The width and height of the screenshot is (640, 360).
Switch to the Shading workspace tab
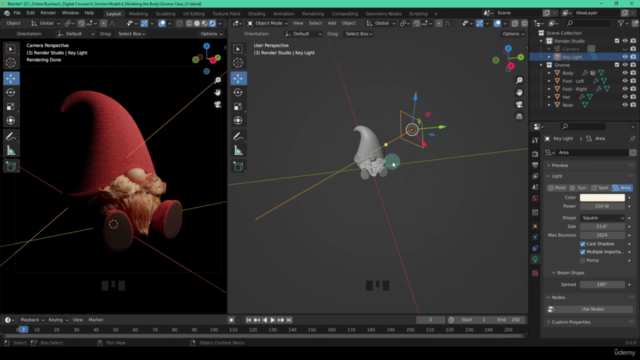(256, 13)
